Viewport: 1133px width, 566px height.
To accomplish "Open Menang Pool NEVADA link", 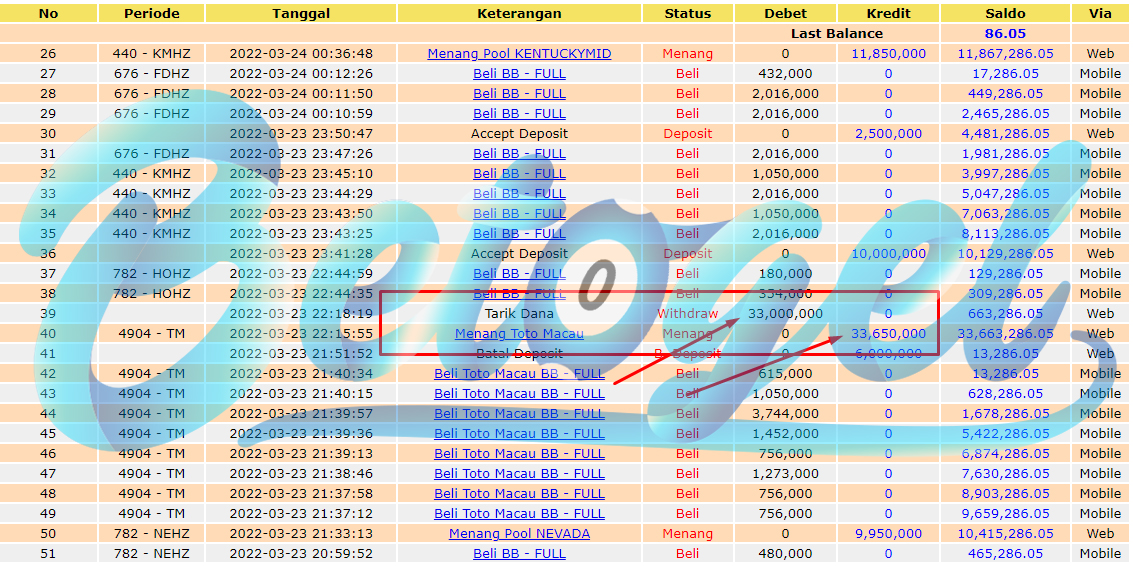I will click(x=519, y=533).
